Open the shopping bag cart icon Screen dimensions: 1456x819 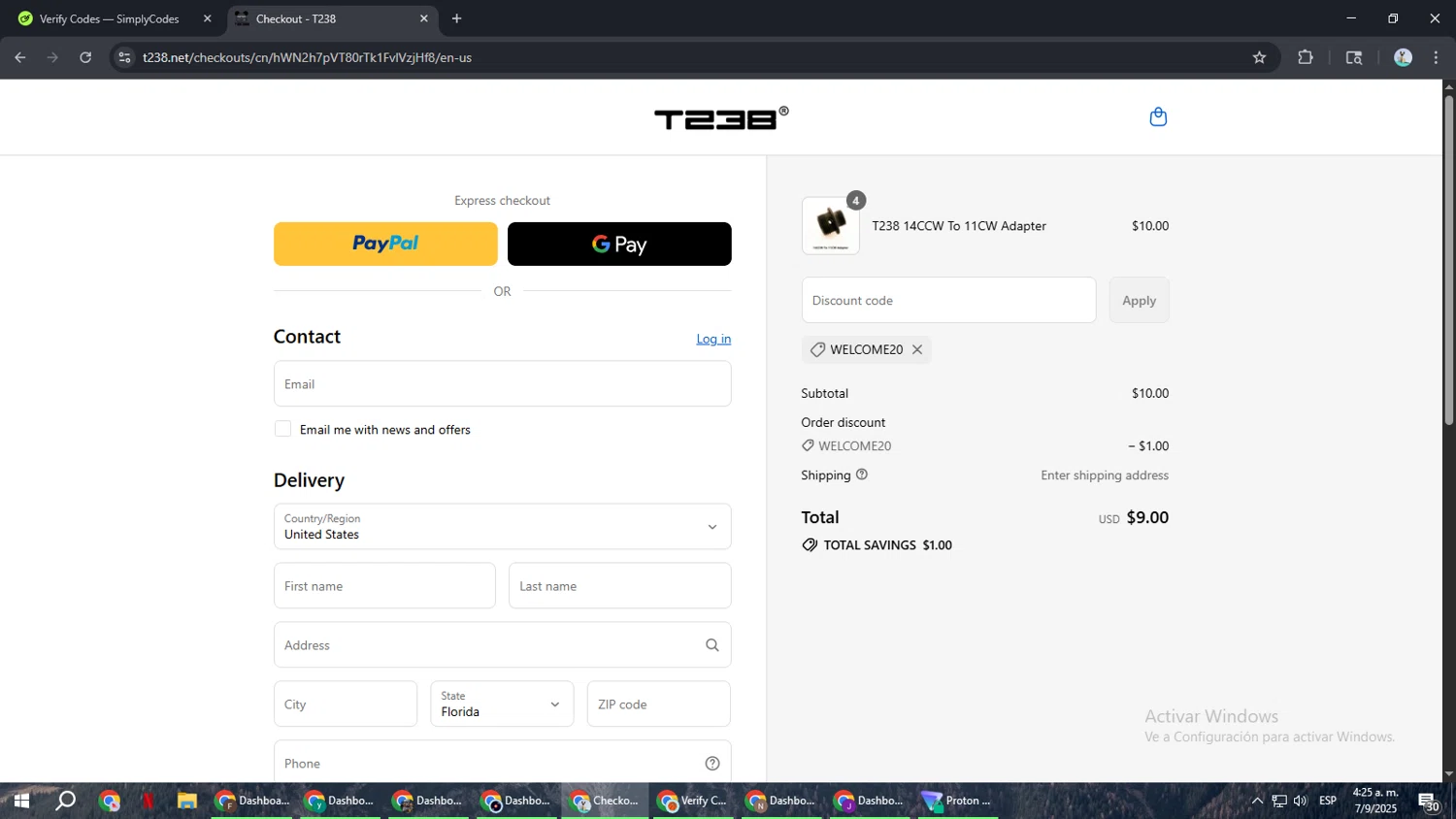[1158, 117]
